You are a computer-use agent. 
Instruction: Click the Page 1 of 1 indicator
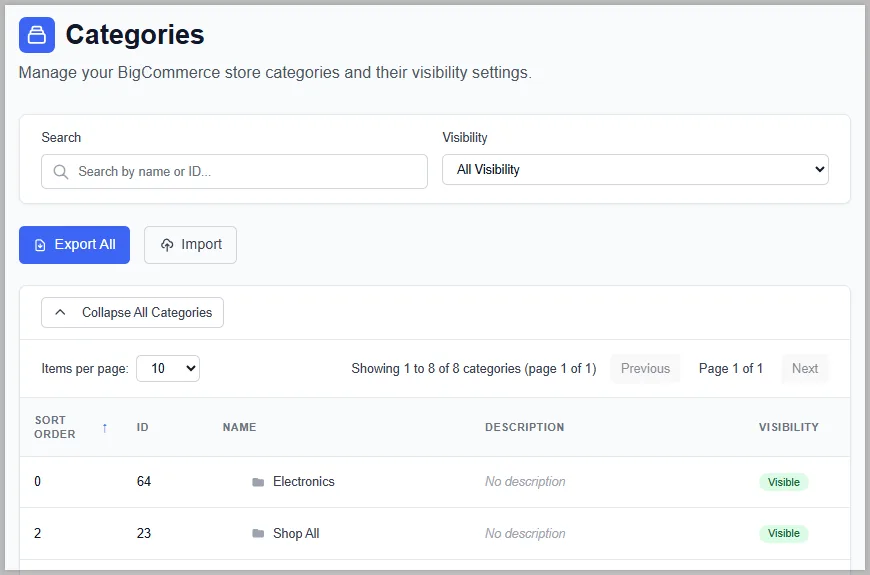click(731, 369)
